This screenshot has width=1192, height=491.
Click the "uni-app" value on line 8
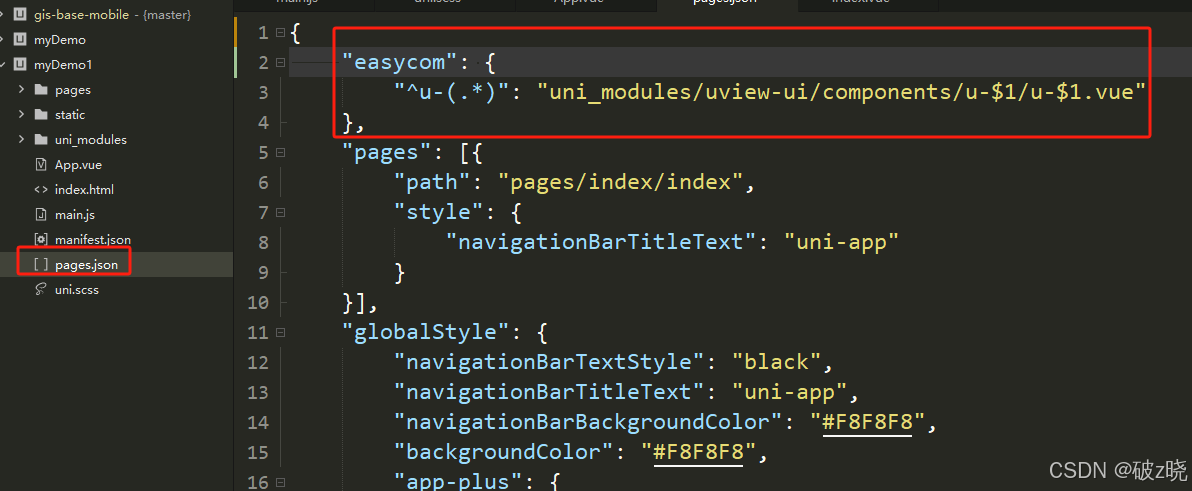pos(842,242)
